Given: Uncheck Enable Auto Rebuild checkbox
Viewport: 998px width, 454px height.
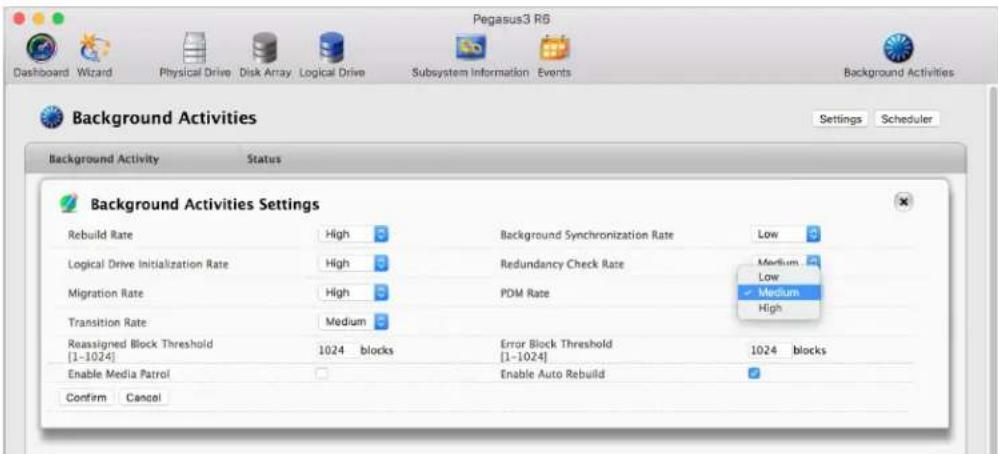Looking at the screenshot, I should 754,374.
